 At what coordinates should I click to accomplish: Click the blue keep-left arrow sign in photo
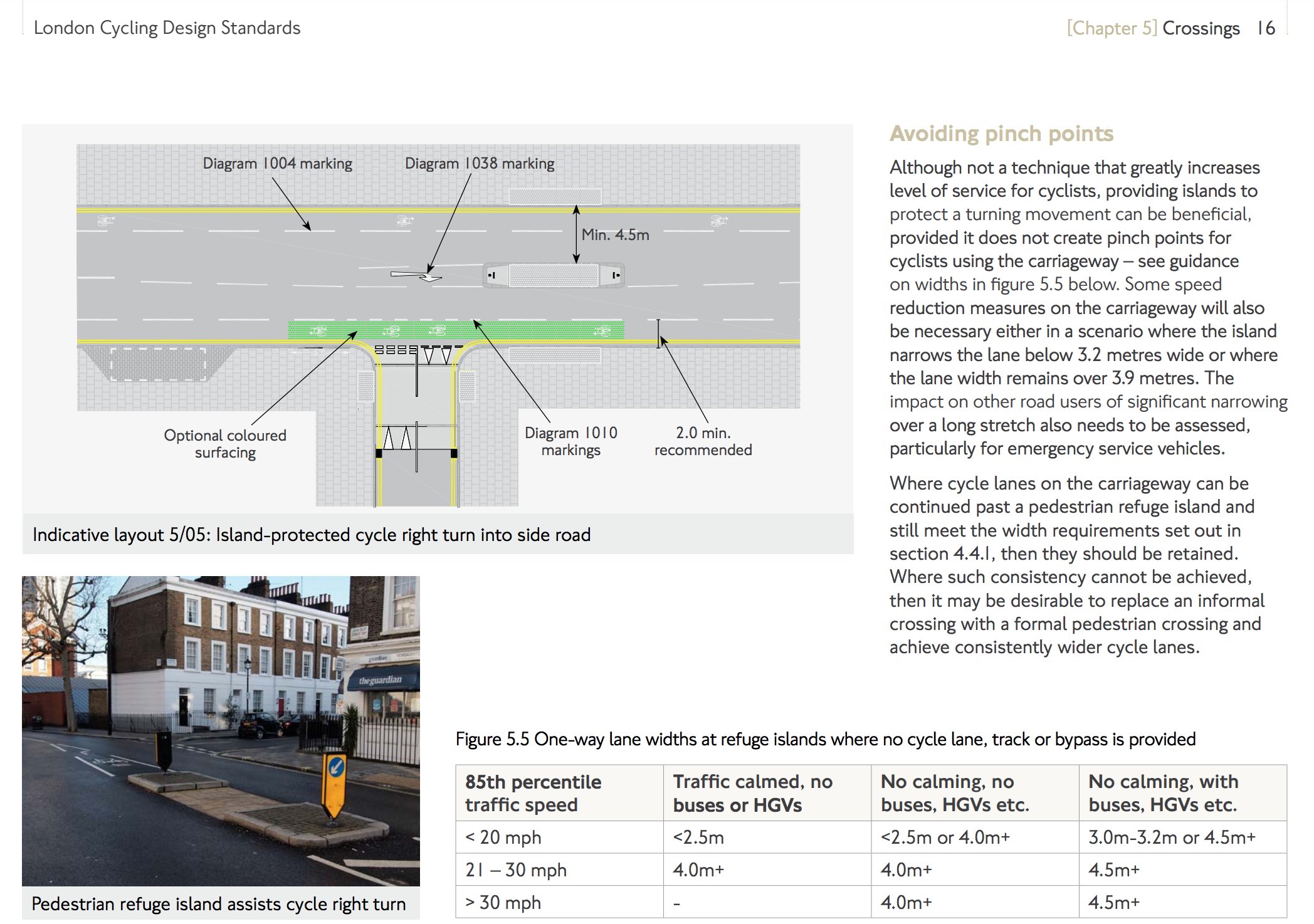point(336,767)
